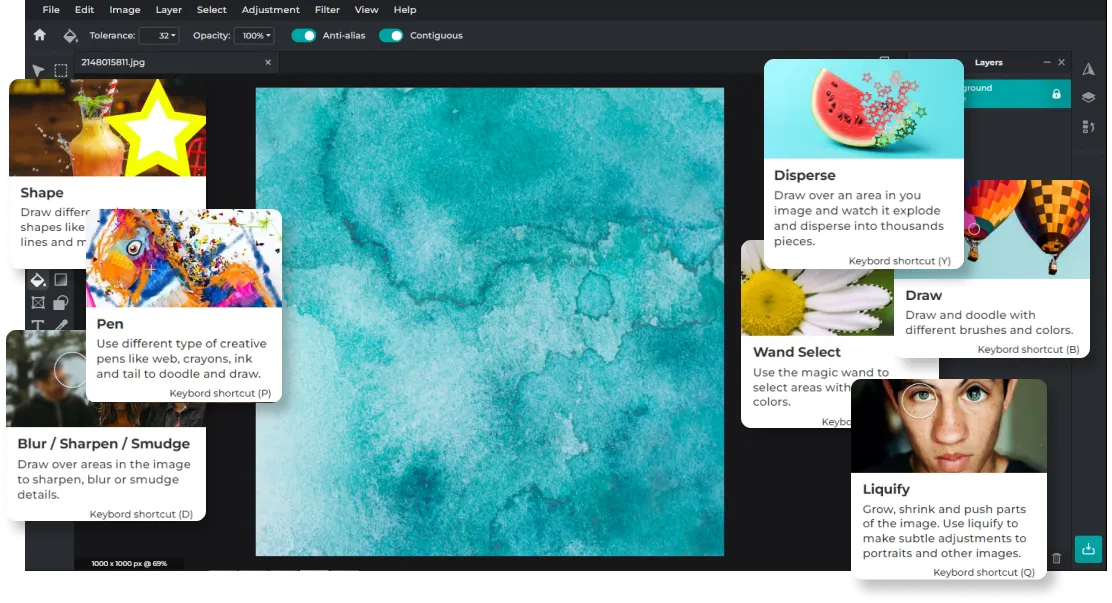The height and width of the screenshot is (603, 1112).
Task: Click the "Liquify" card heading
Action: click(886, 489)
